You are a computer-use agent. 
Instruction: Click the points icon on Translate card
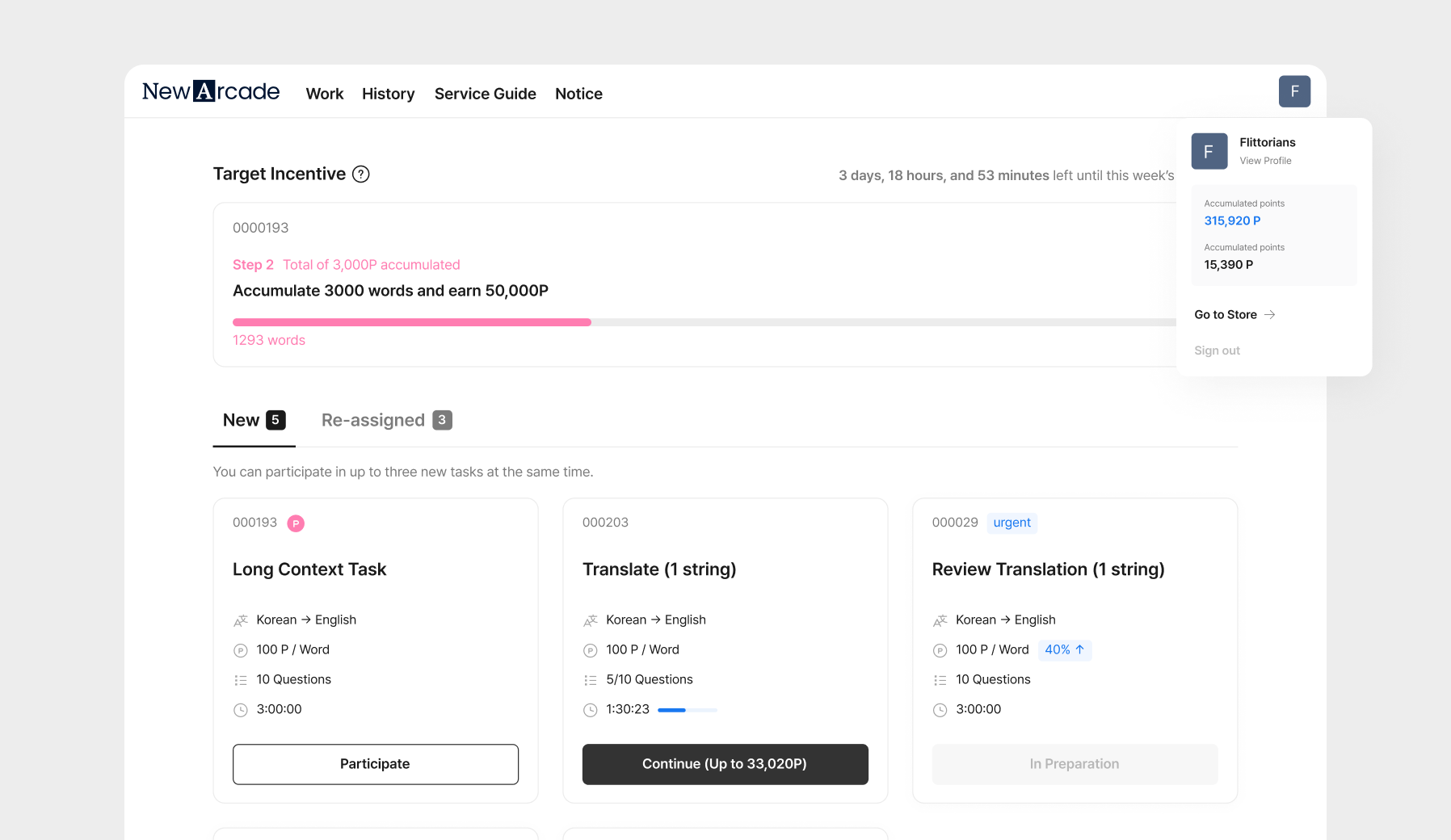click(591, 650)
